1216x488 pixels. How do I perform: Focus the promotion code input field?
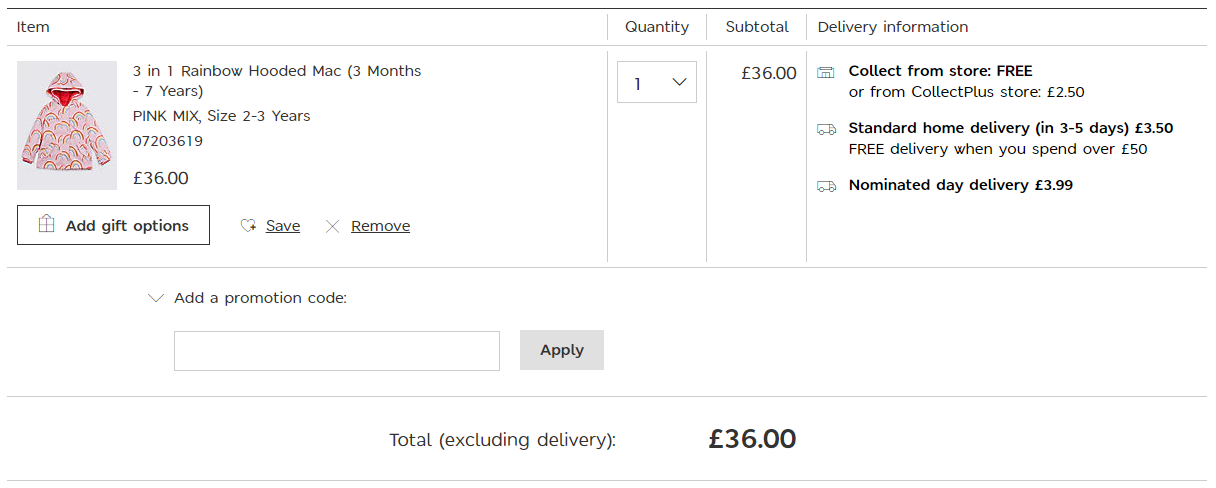(336, 351)
